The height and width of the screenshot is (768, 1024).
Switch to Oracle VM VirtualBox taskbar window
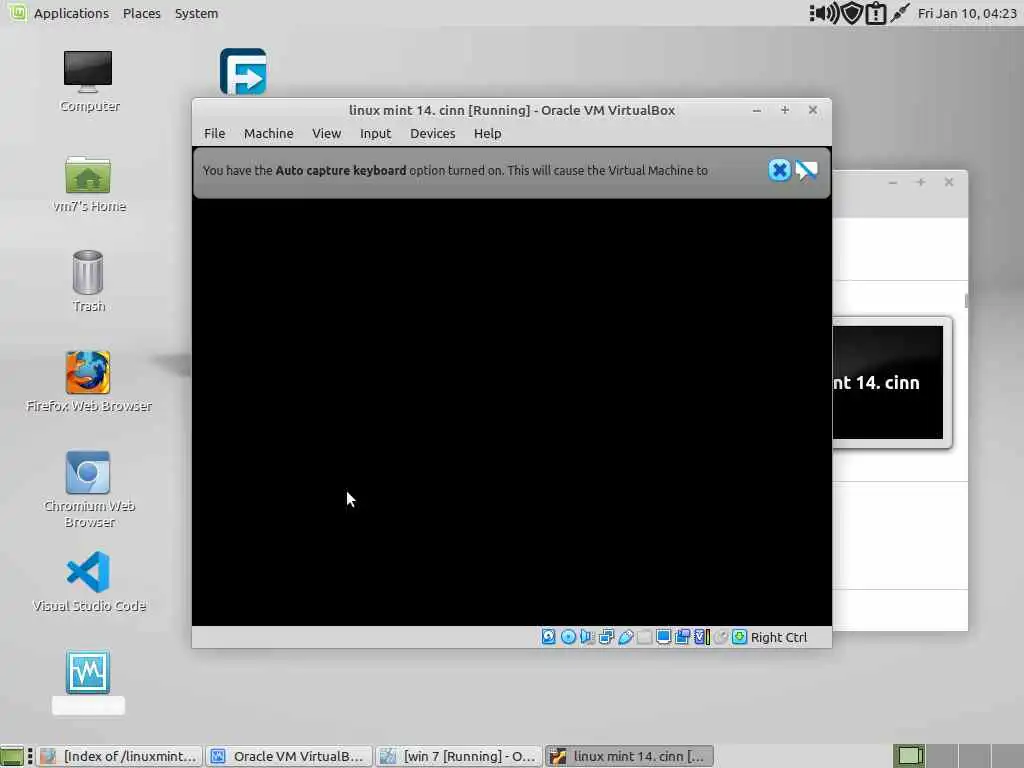[x=289, y=756]
